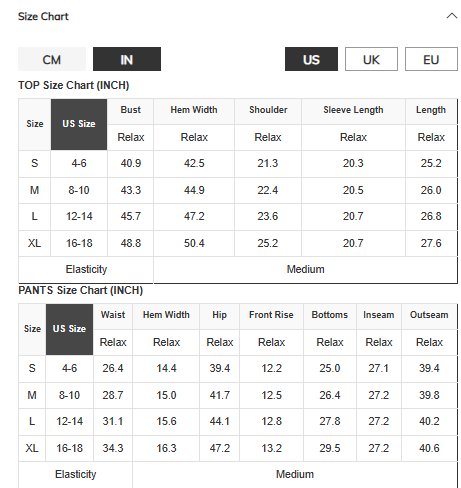Viewport: 461px width, 488px height.
Task: Click the Inseam column header
Action: coord(379,315)
